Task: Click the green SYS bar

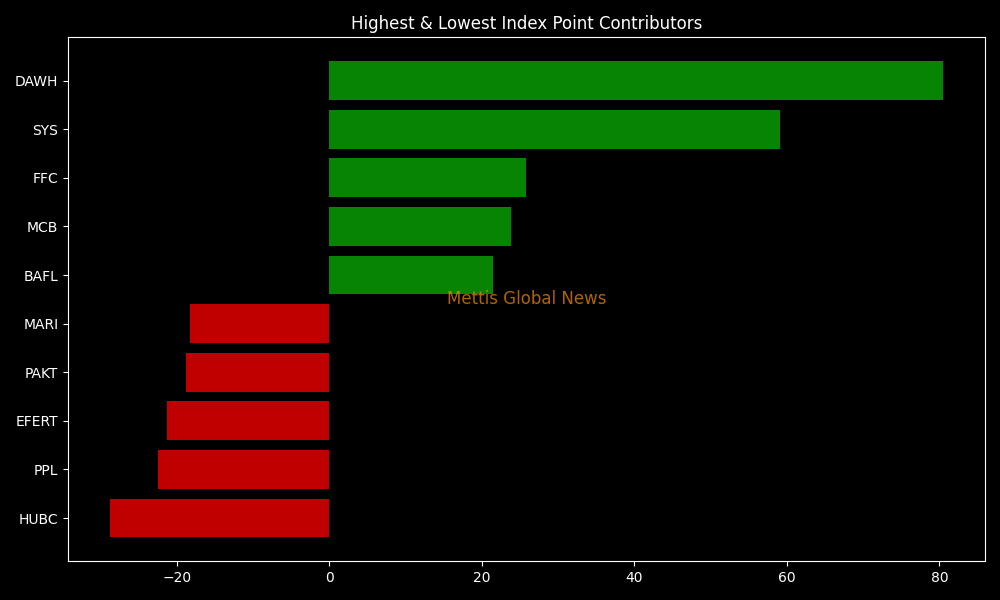Action: point(554,129)
